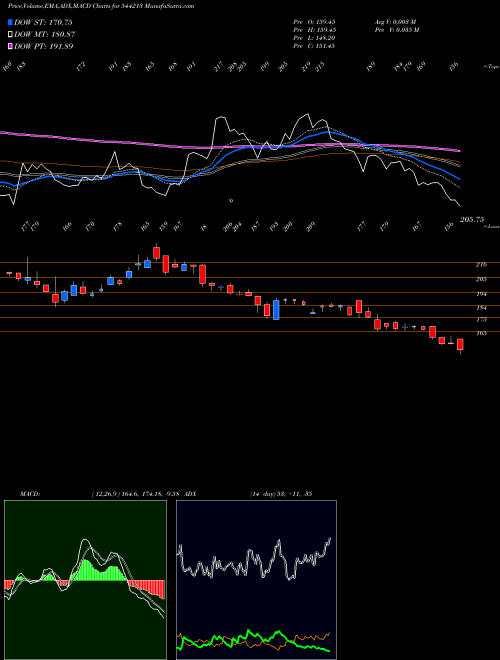Select the 'DOW MT: 180.87' legend text
500x660 pixels.
pos(45,34)
